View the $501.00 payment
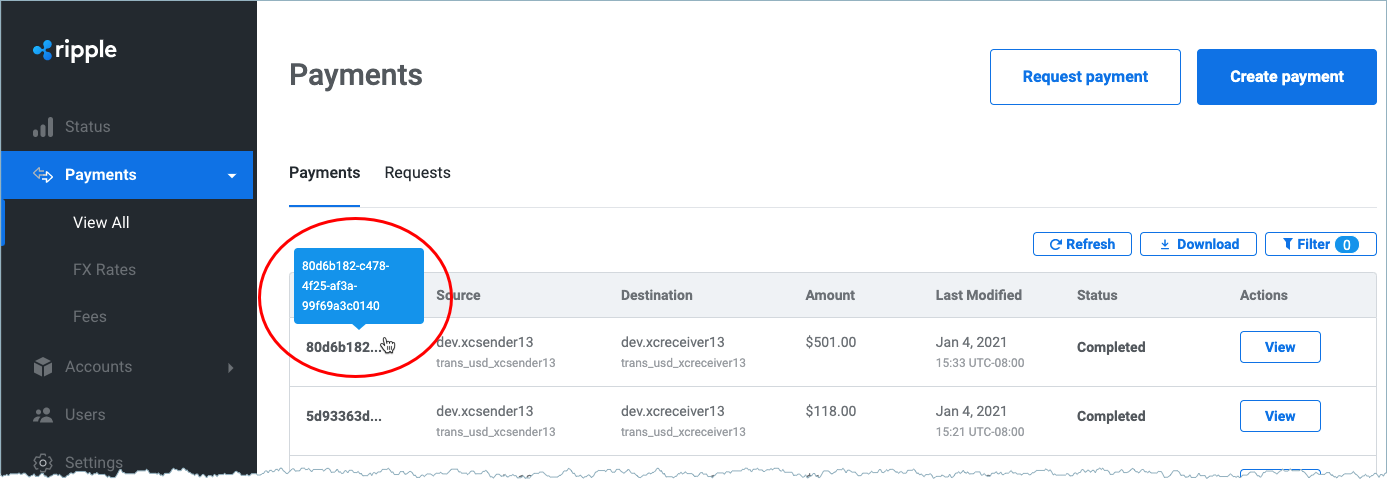This screenshot has height=479, width=1387. (x=1280, y=347)
